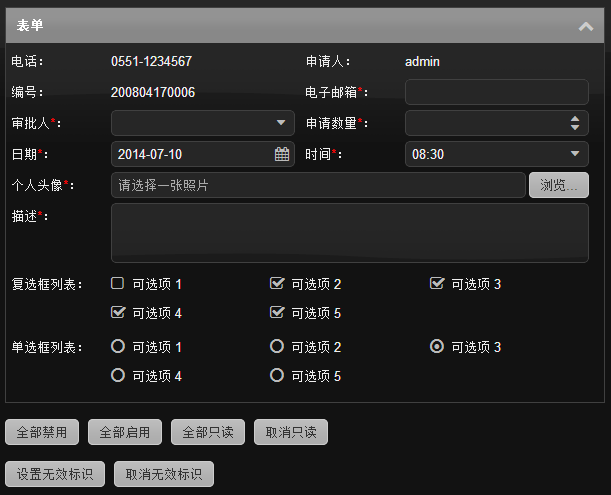Click the selected radio button 可选项 3
The width and height of the screenshot is (611, 495).
point(437,346)
